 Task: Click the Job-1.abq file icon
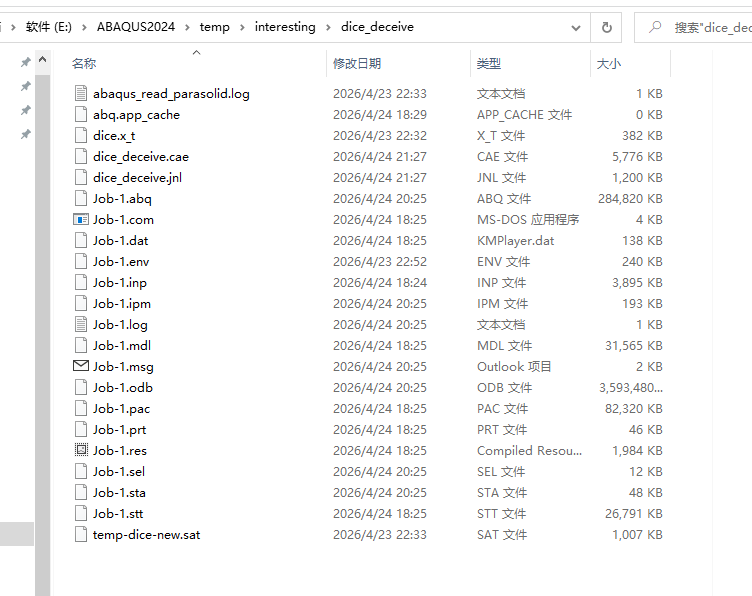coord(81,199)
